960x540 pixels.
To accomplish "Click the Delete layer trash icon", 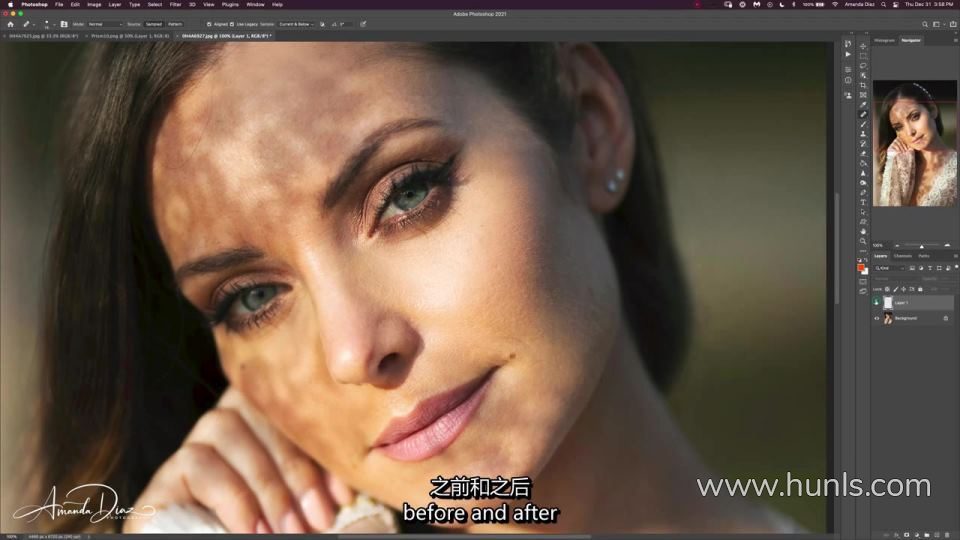I will (x=947, y=534).
